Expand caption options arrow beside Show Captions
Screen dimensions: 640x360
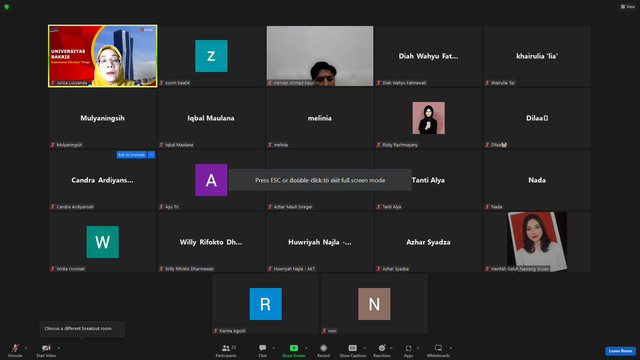click(x=364, y=348)
